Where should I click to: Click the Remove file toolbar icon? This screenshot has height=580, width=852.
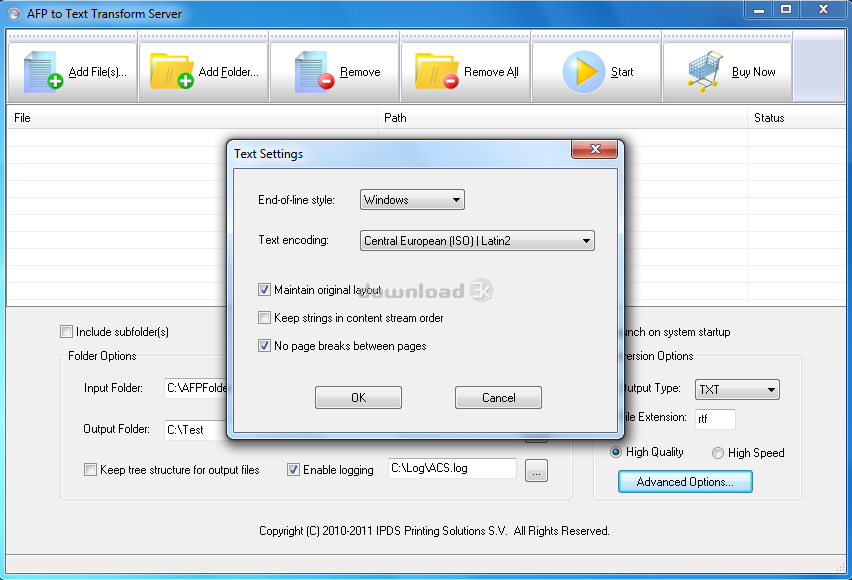coord(314,71)
